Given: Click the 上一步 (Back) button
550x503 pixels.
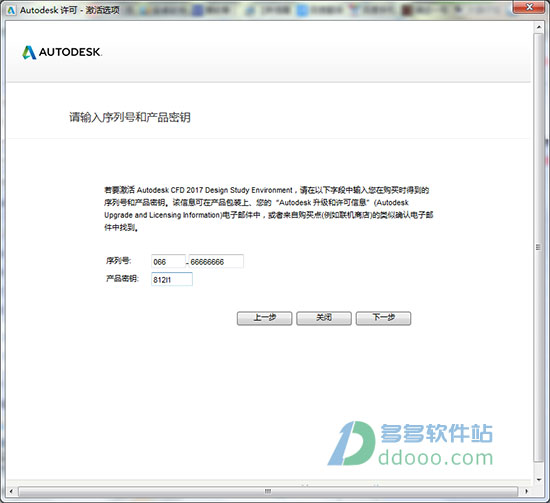Looking at the screenshot, I should point(264,318).
